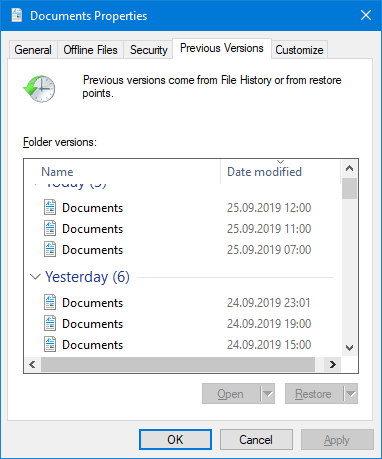The width and height of the screenshot is (382, 459).
Task: Click the Documents icon dated 24.09.2019 15:00
Action: (x=50, y=344)
